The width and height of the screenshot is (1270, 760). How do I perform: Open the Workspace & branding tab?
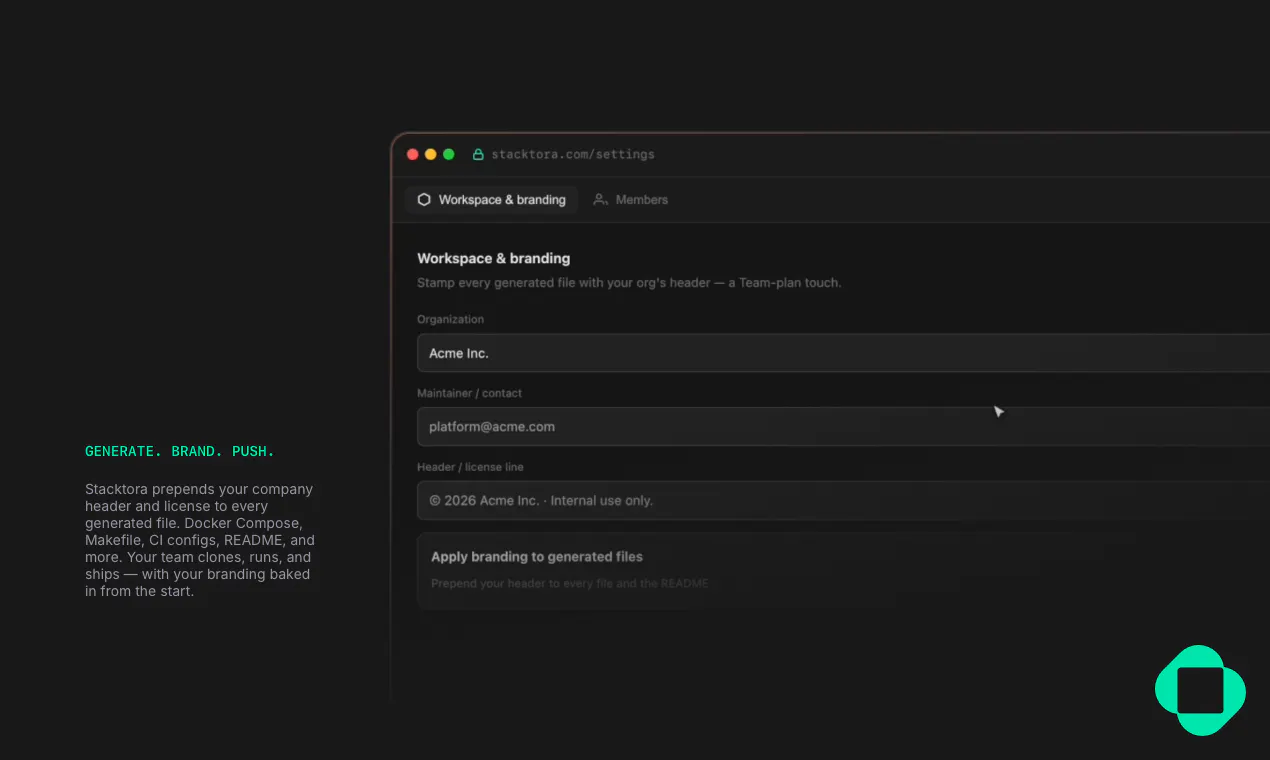(x=491, y=200)
